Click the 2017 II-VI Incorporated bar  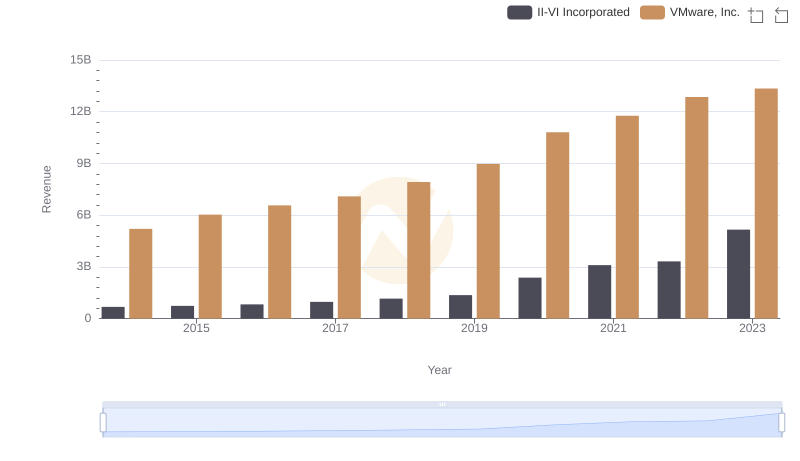[x=321, y=310]
